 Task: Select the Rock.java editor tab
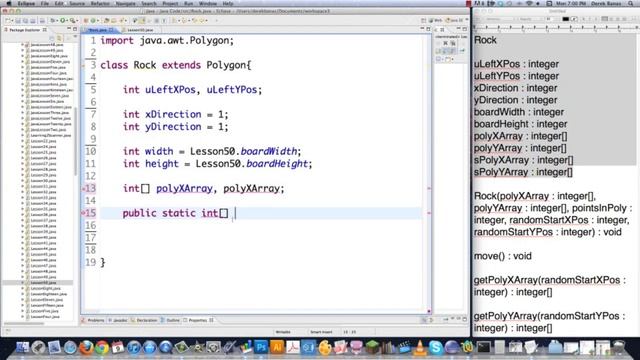(x=99, y=30)
